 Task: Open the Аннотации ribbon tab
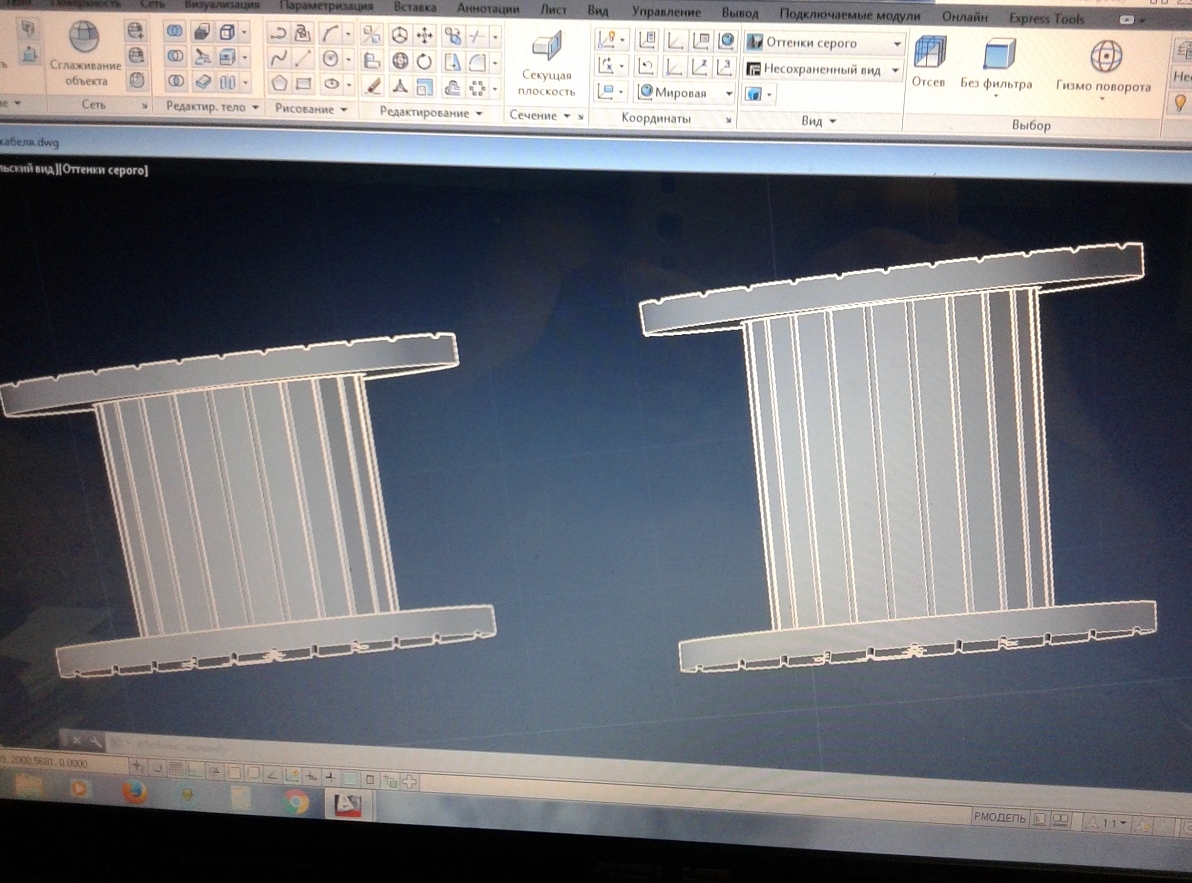(x=487, y=9)
